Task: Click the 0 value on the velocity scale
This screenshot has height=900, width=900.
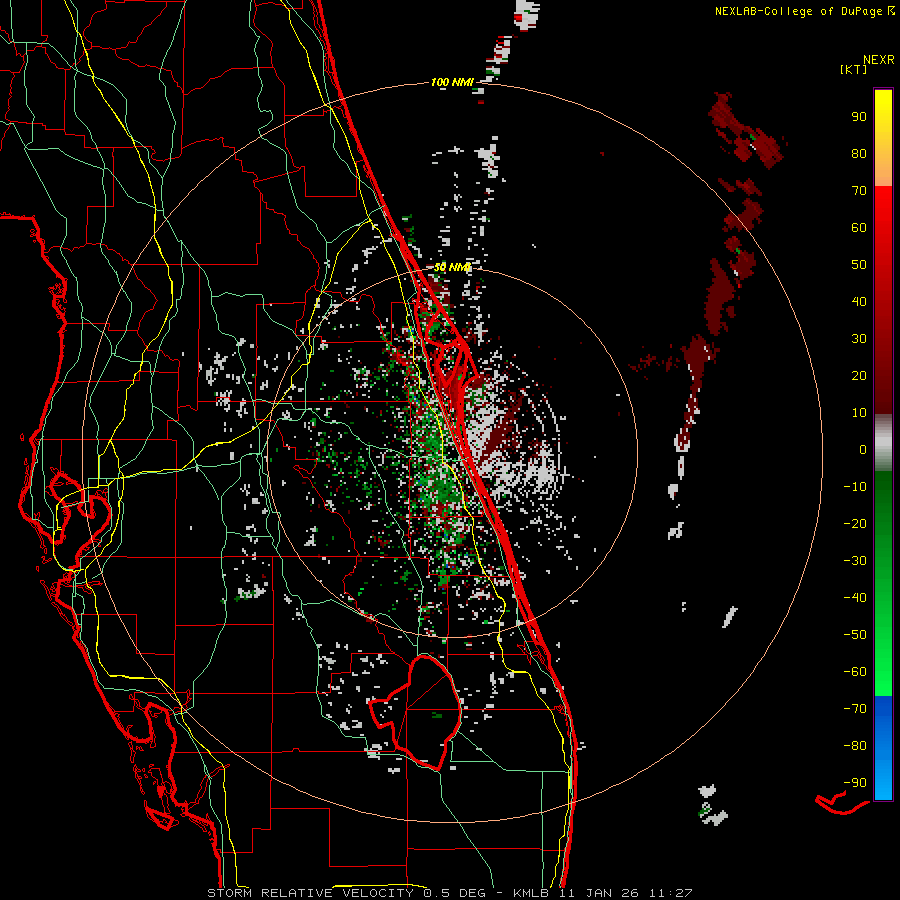Action: [863, 449]
